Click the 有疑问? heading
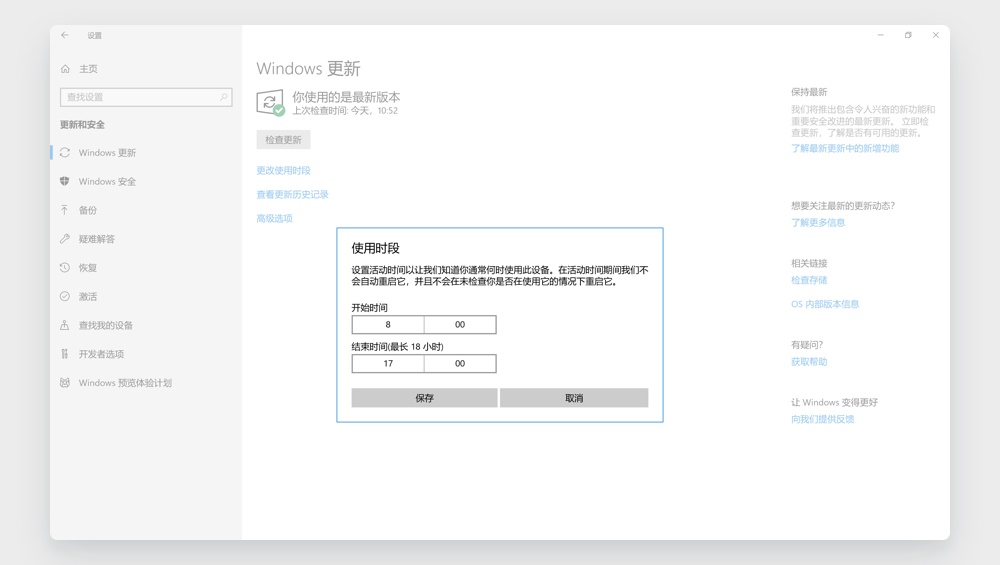 pyautogui.click(x=807, y=345)
